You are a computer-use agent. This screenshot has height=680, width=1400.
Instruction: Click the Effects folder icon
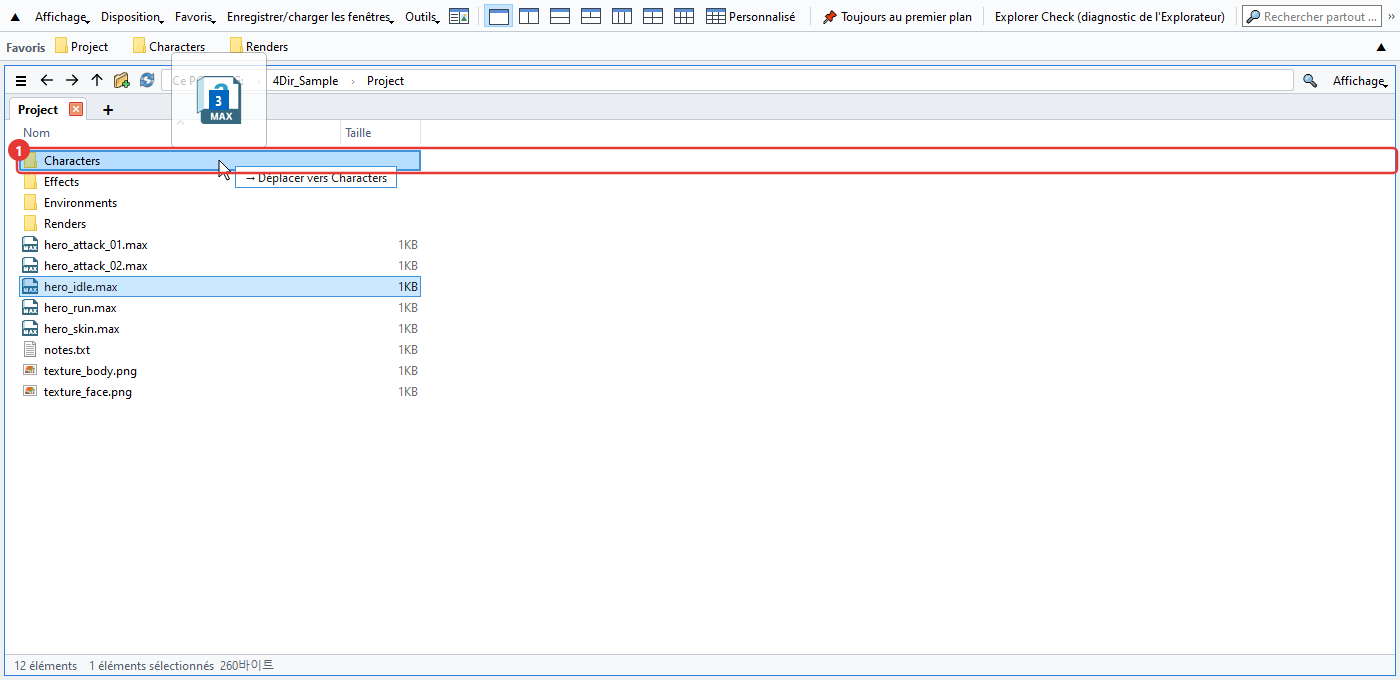(30, 182)
